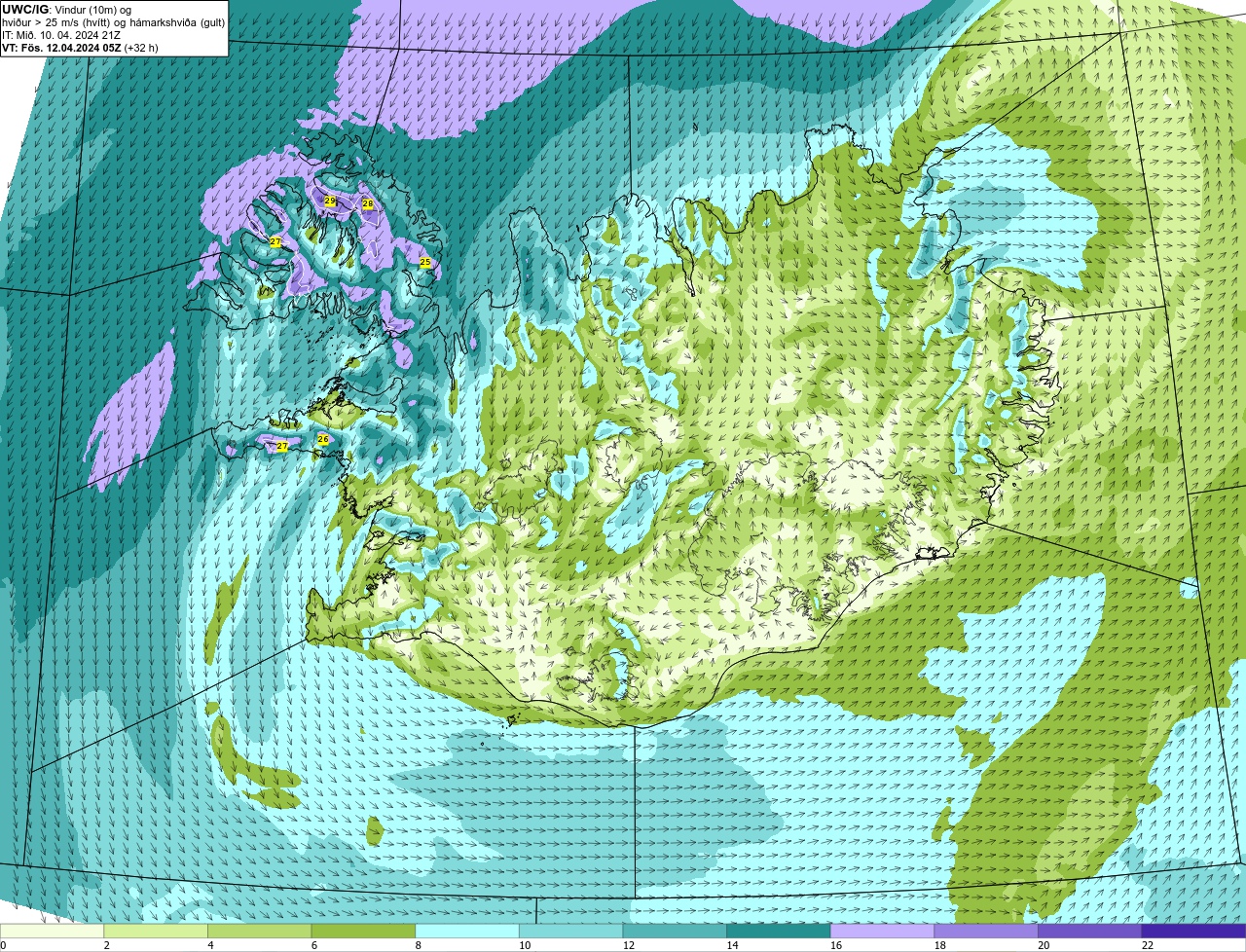The height and width of the screenshot is (952, 1246).
Task: Select the 18–20 m/s medium purple legend swatch
Action: 985,931
